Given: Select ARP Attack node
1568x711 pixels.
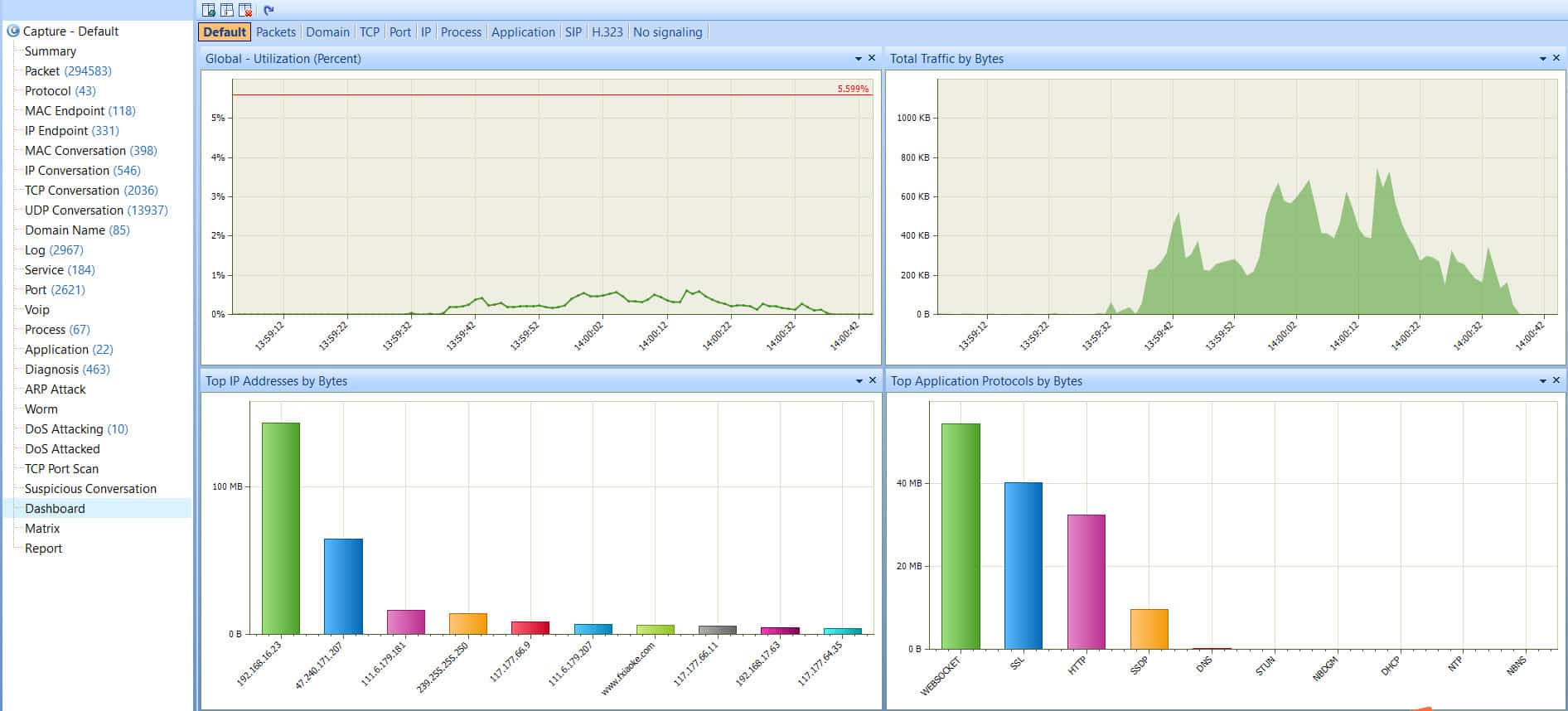Looking at the screenshot, I should 56,389.
